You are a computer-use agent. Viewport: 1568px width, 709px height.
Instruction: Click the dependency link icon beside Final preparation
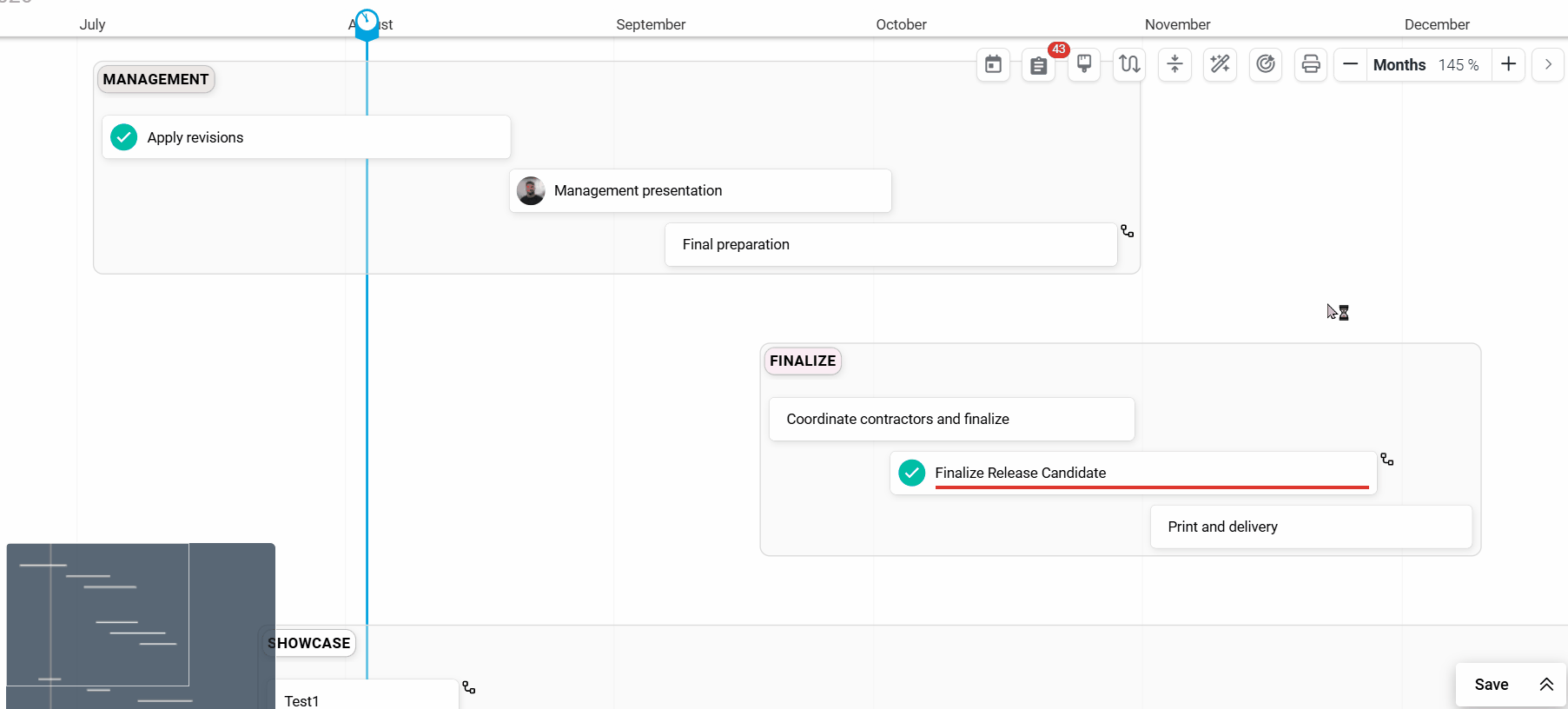(1127, 231)
